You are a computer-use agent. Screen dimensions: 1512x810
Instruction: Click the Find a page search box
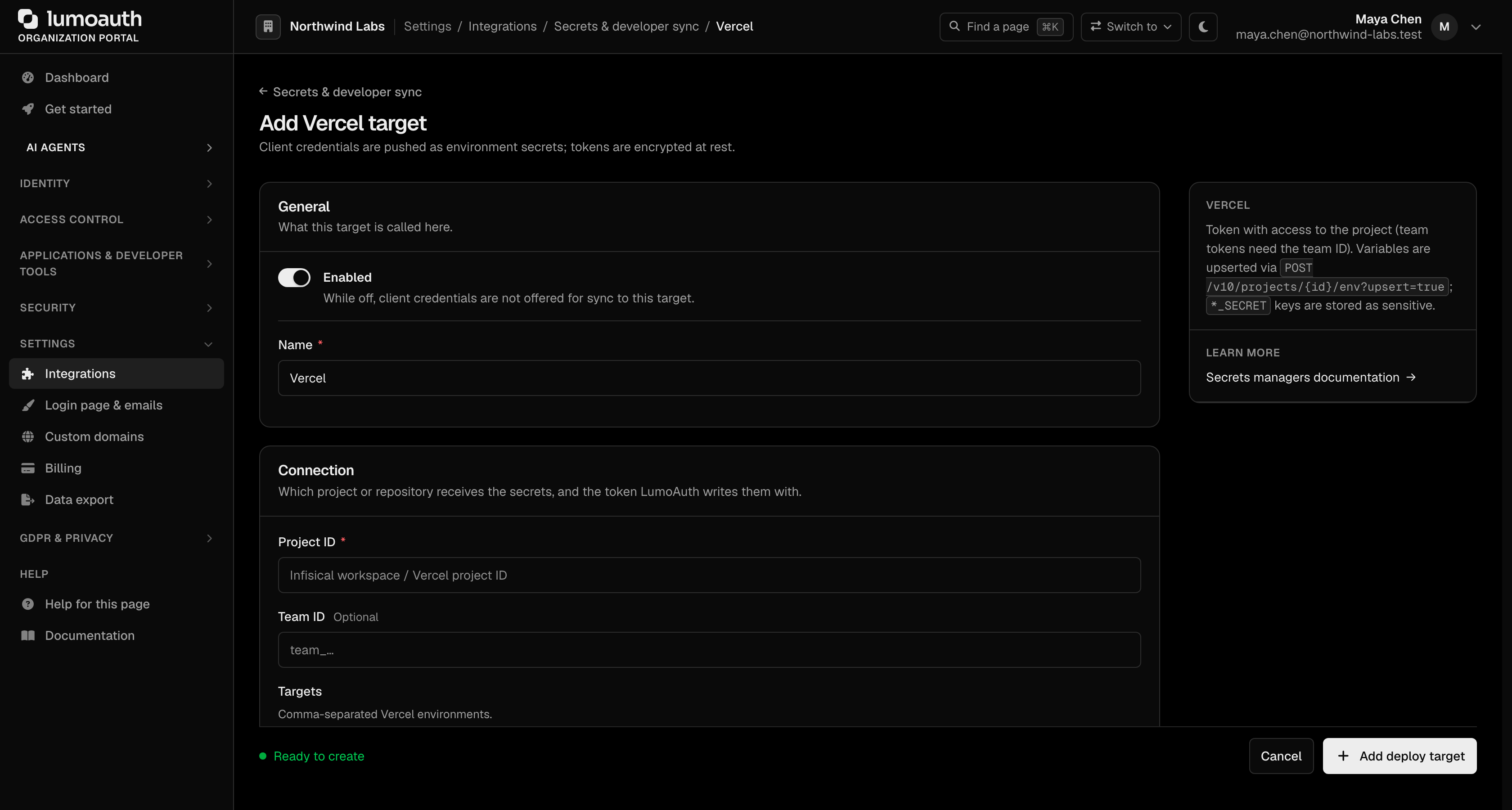point(1006,27)
